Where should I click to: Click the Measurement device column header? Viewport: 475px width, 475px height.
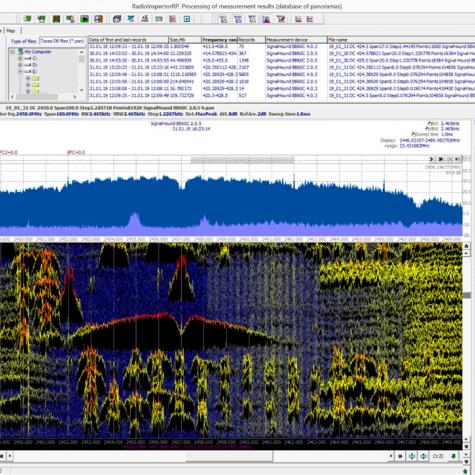[296, 40]
